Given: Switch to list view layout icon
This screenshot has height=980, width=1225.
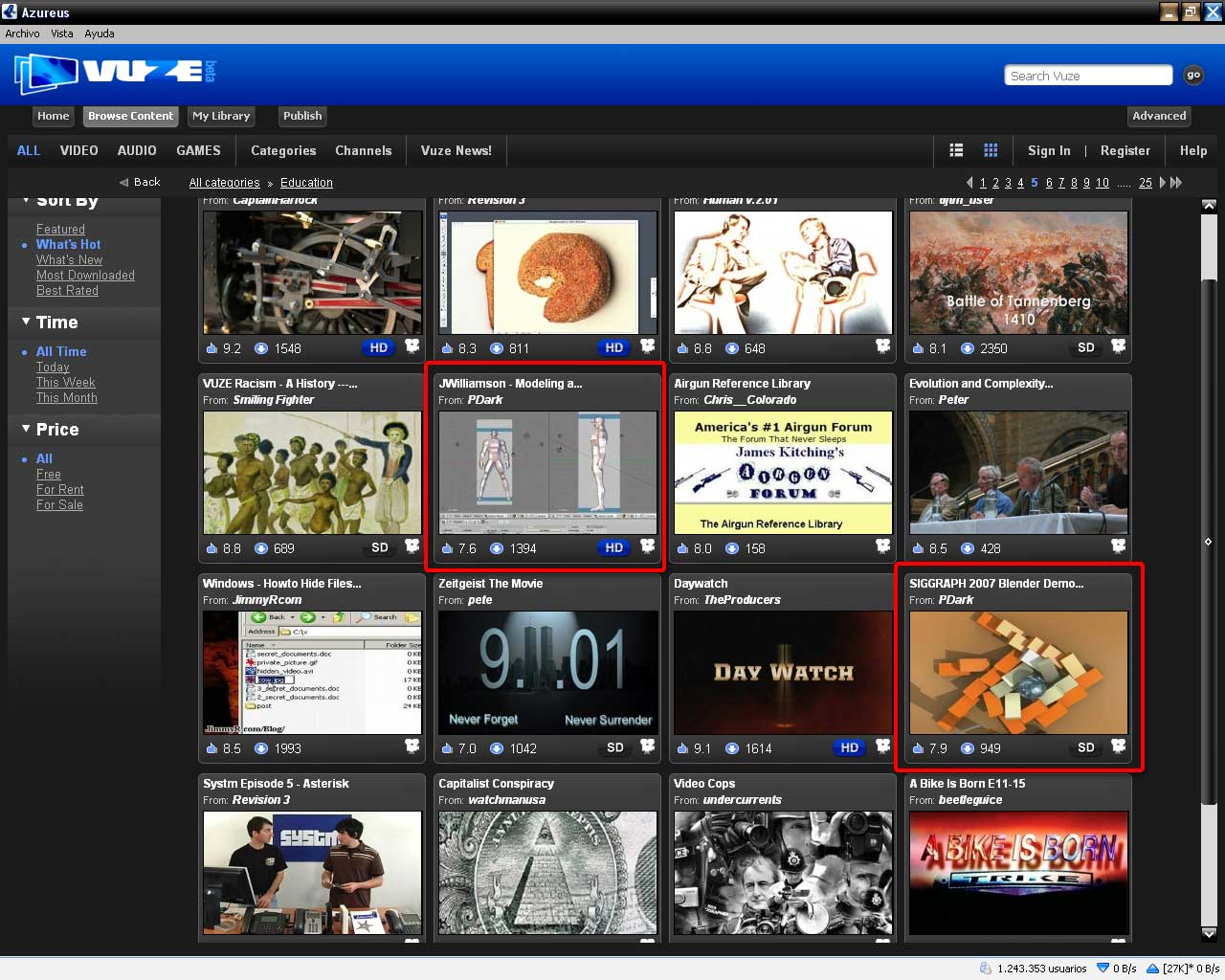Looking at the screenshot, I should (955, 150).
